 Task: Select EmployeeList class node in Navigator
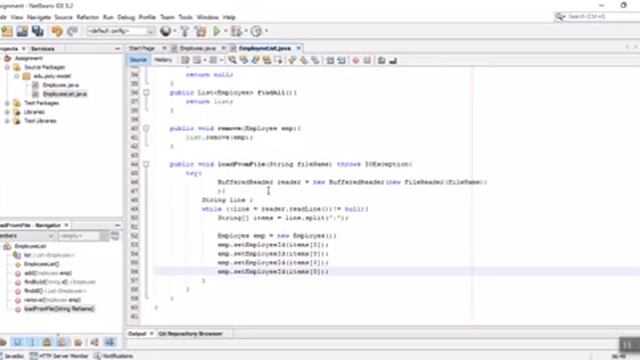[30, 246]
